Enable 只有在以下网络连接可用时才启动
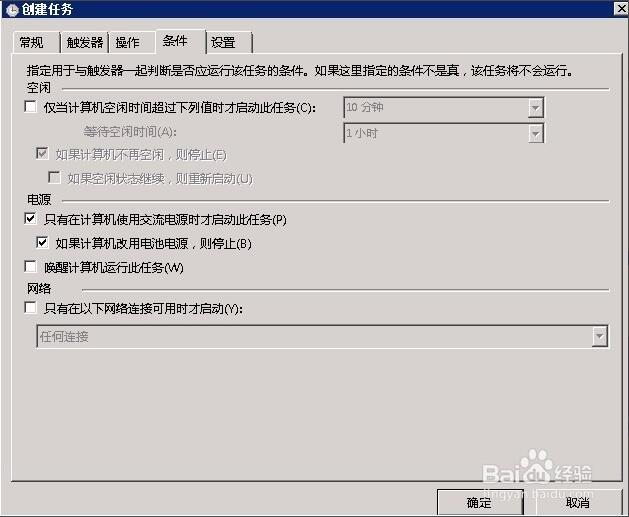Image resolution: width=629 pixels, height=517 pixels. [30, 308]
